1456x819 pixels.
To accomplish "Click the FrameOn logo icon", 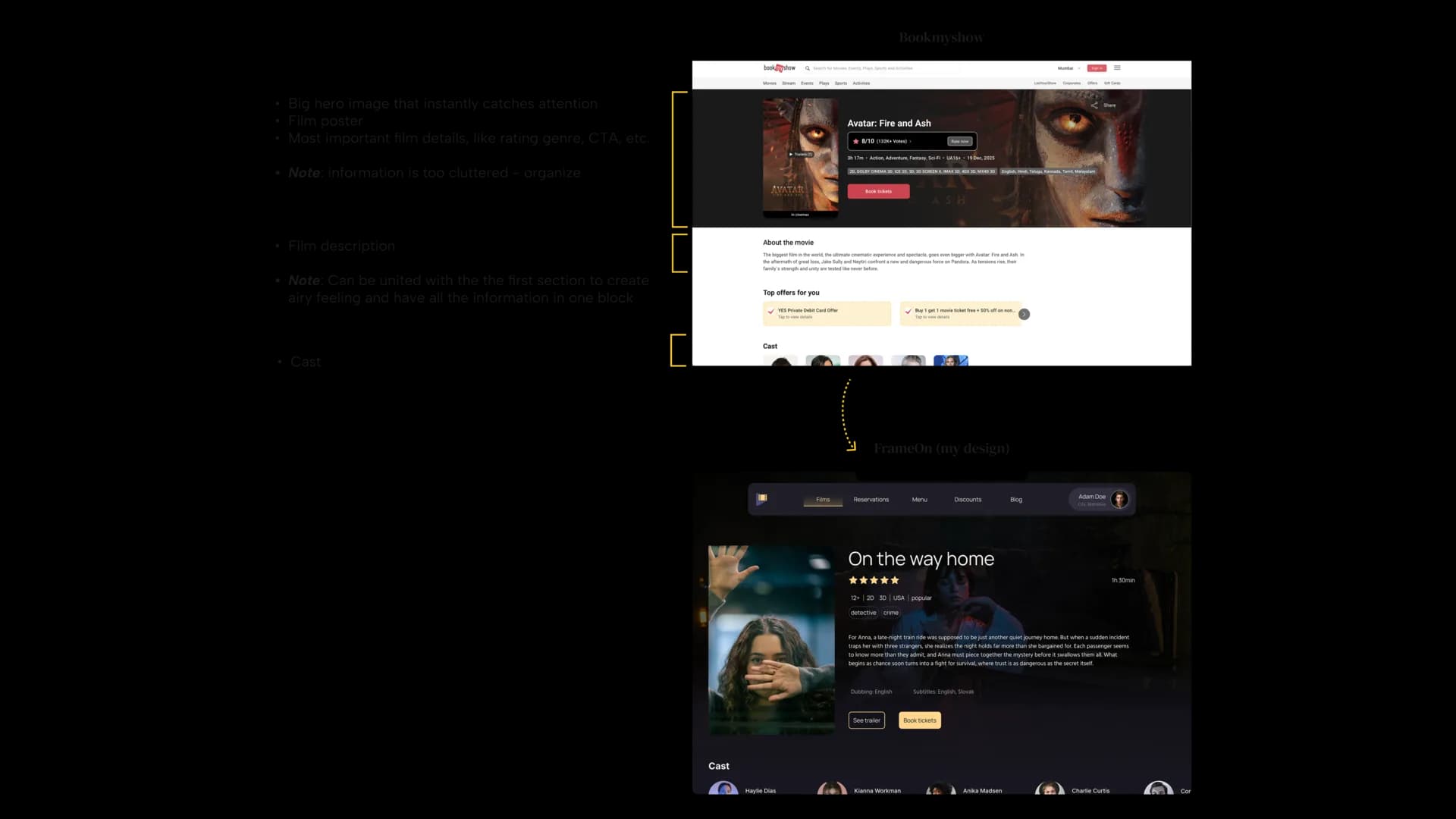I will pyautogui.click(x=762, y=499).
